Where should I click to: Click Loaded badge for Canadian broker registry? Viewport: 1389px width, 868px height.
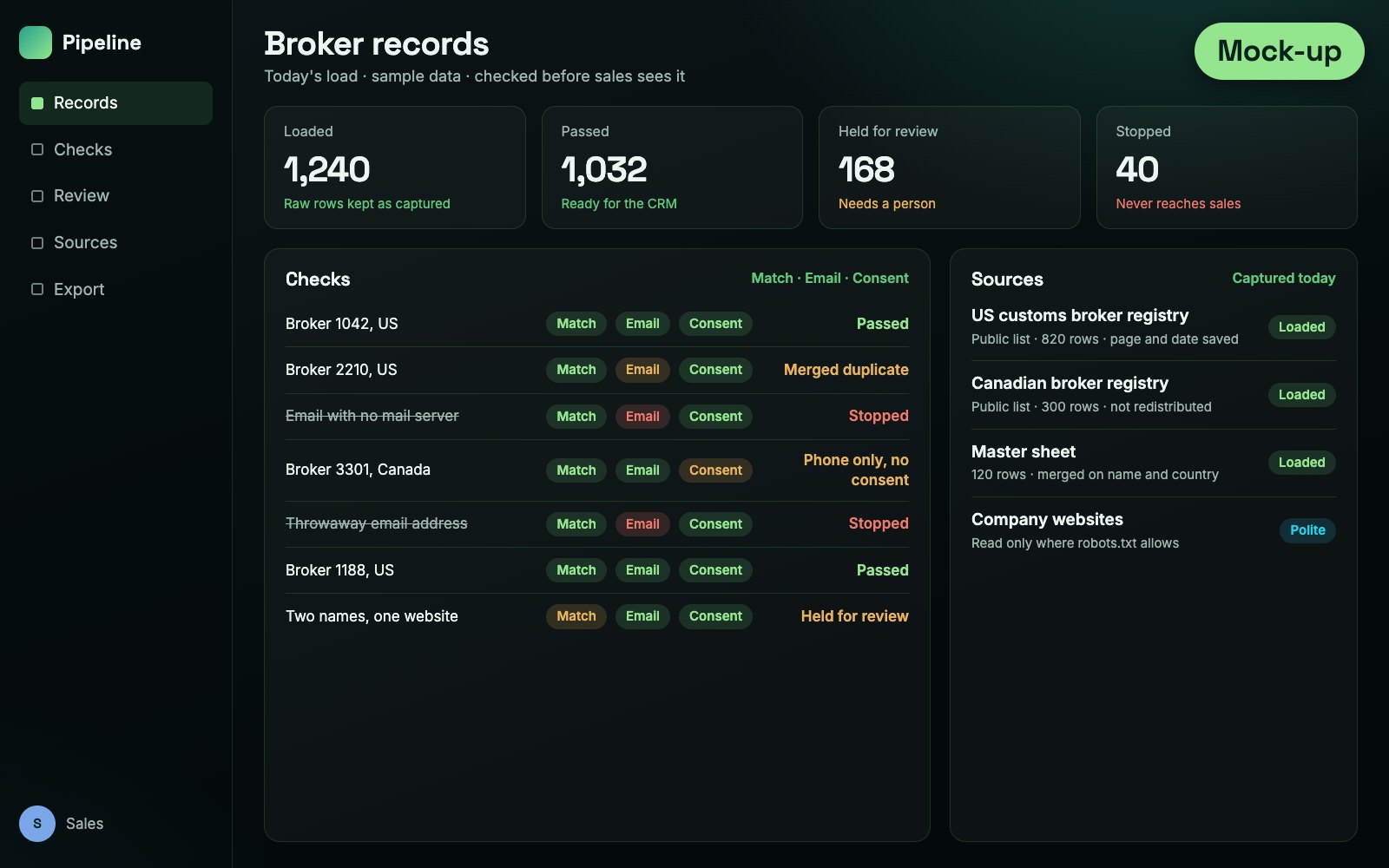point(1301,395)
